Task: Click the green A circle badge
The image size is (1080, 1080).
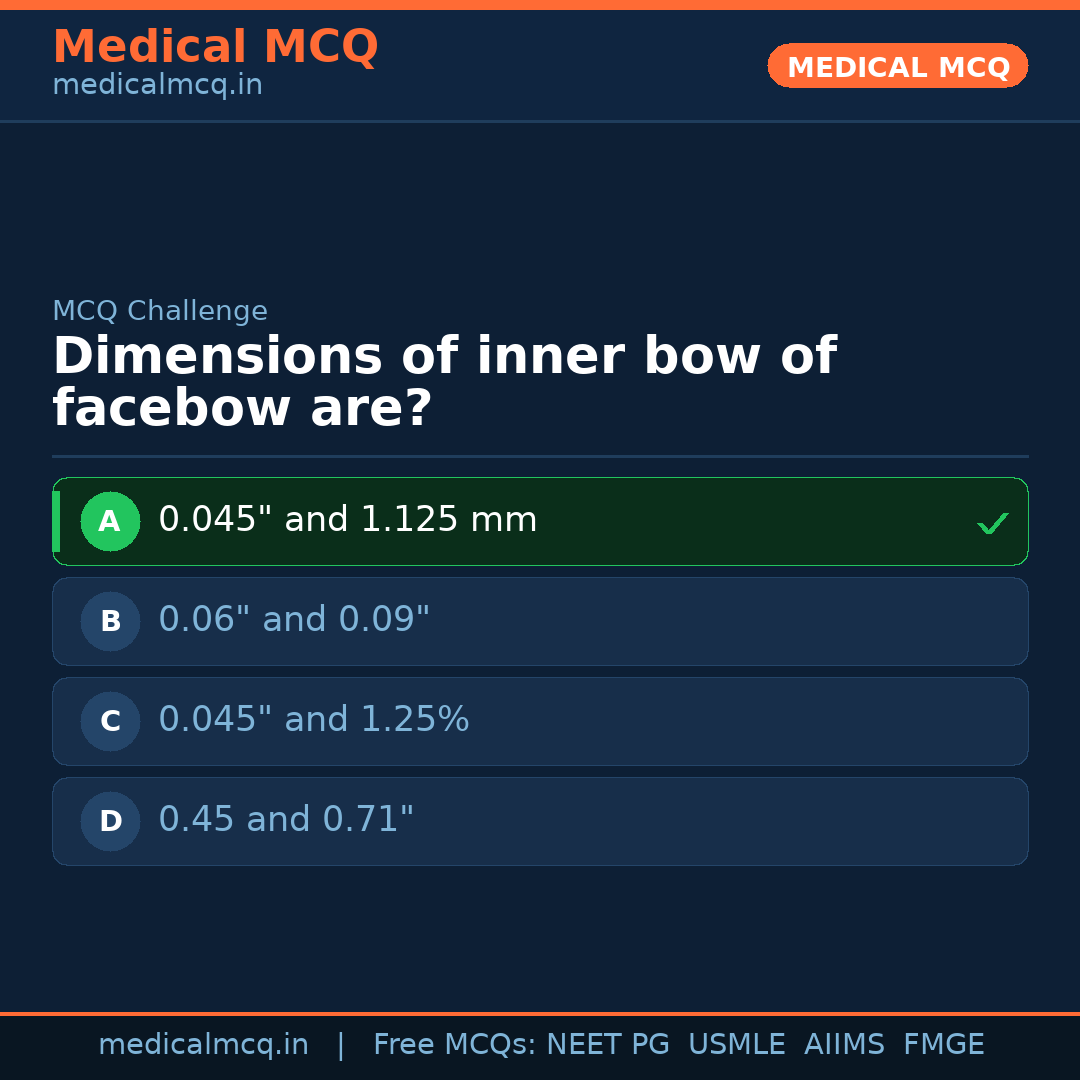Action: [110, 521]
